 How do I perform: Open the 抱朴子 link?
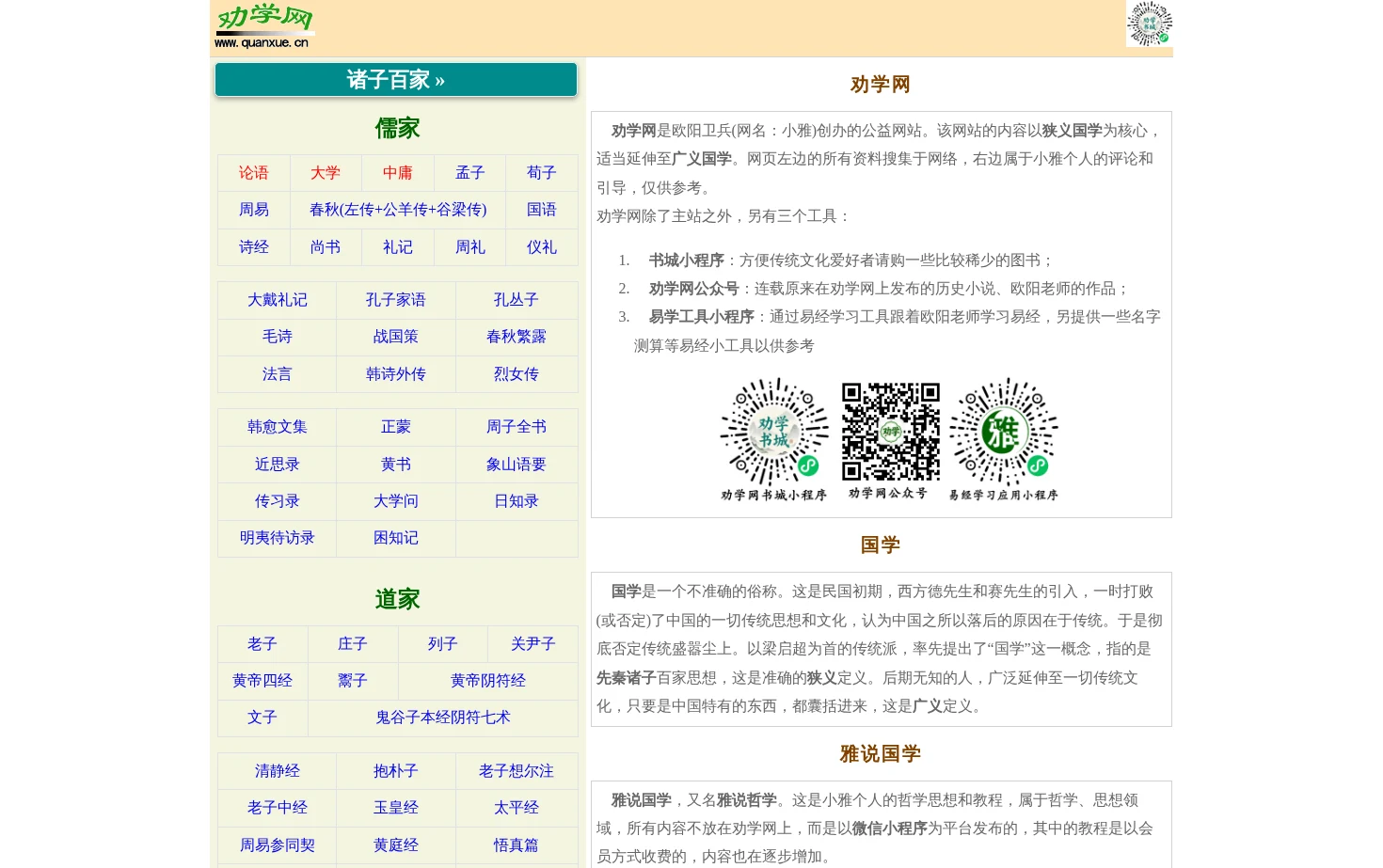pyautogui.click(x=396, y=771)
